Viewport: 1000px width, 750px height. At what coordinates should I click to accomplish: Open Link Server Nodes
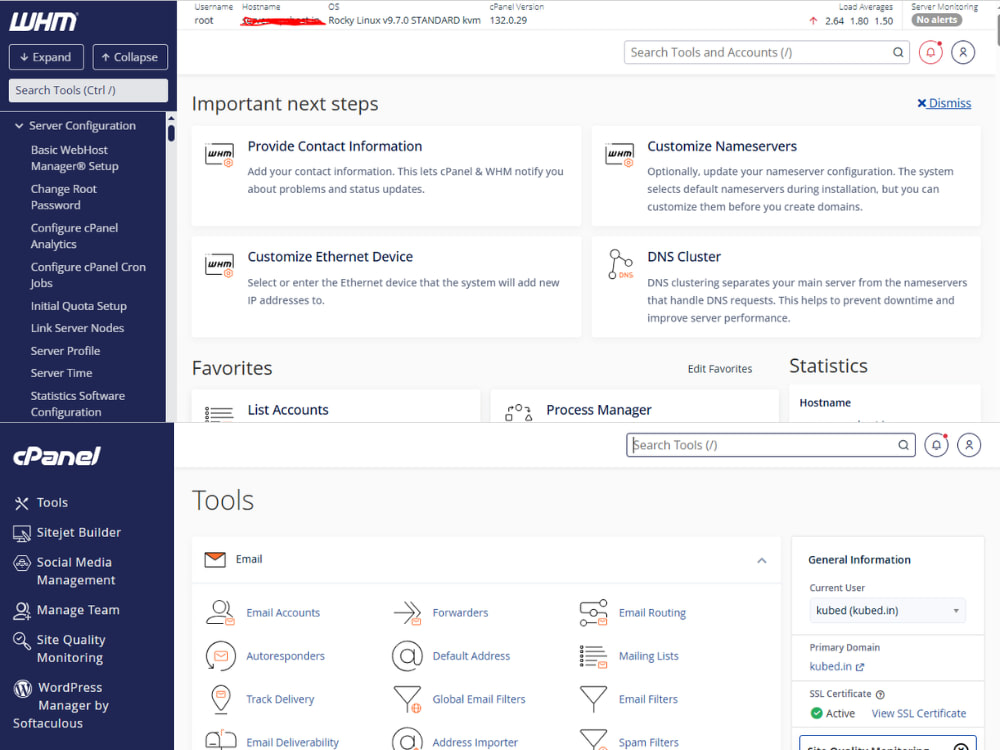pos(77,328)
